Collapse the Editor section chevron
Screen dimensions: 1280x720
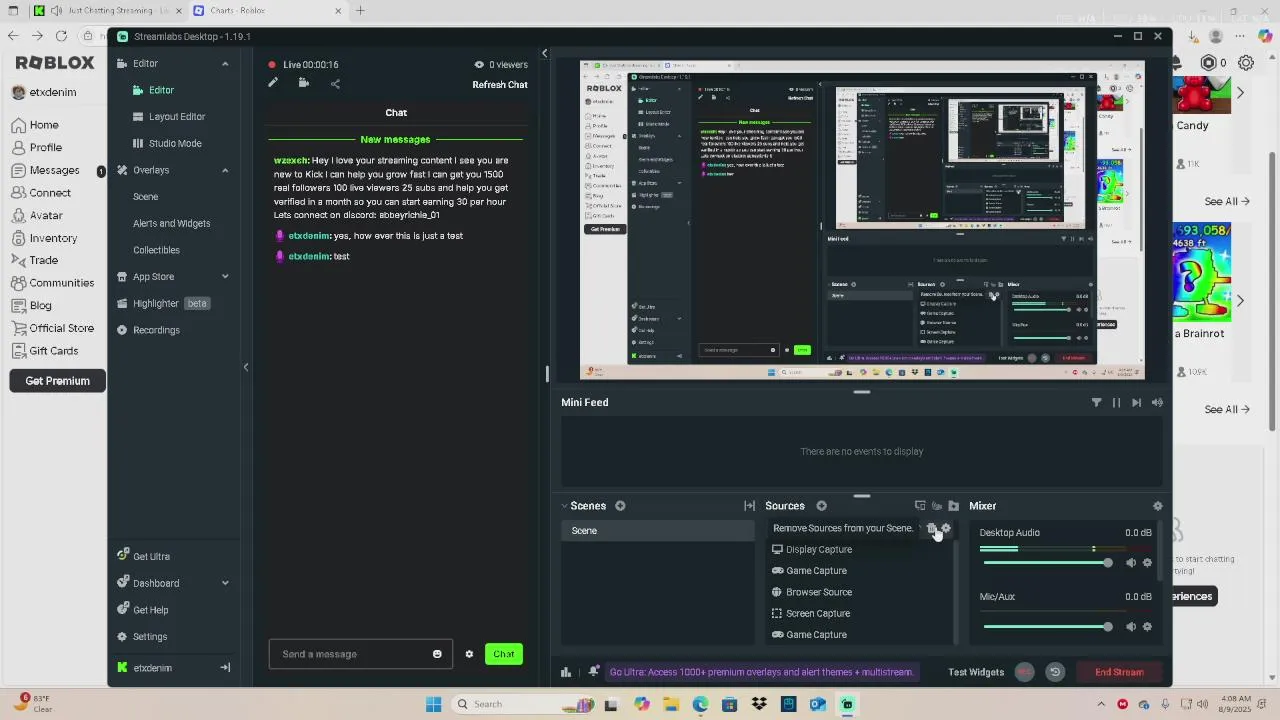pyautogui.click(x=225, y=64)
